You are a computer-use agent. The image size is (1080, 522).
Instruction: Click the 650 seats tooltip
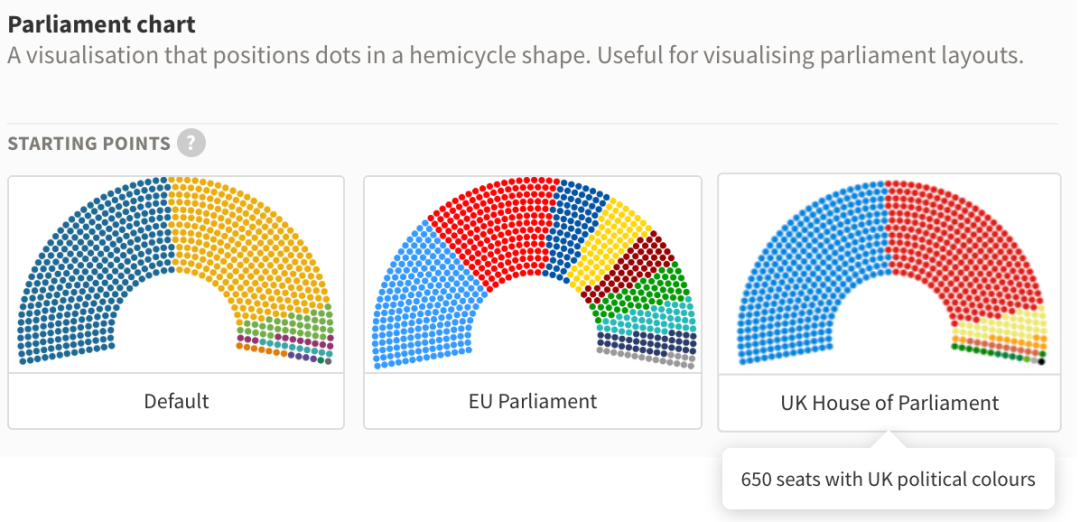click(x=888, y=479)
